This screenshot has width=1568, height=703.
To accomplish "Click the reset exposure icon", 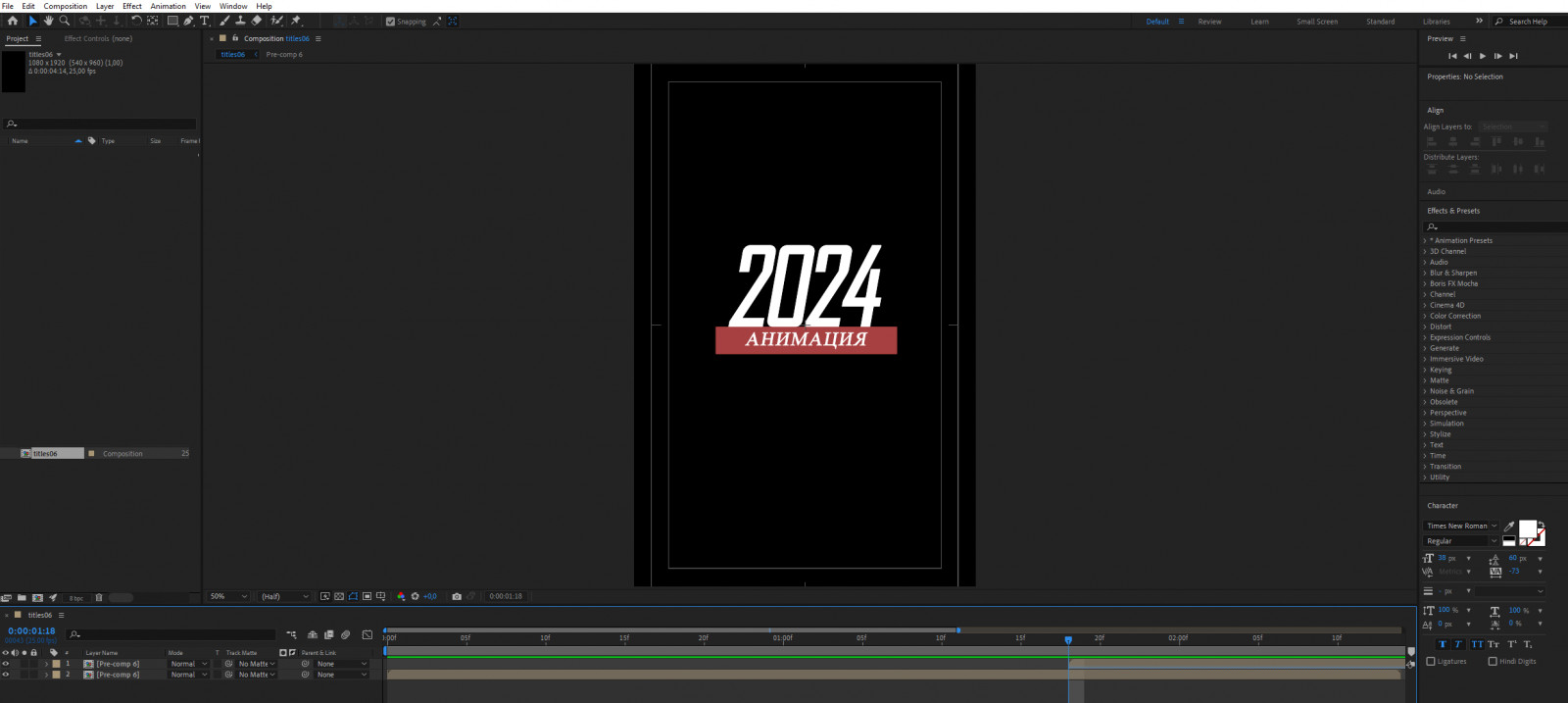I will (415, 596).
